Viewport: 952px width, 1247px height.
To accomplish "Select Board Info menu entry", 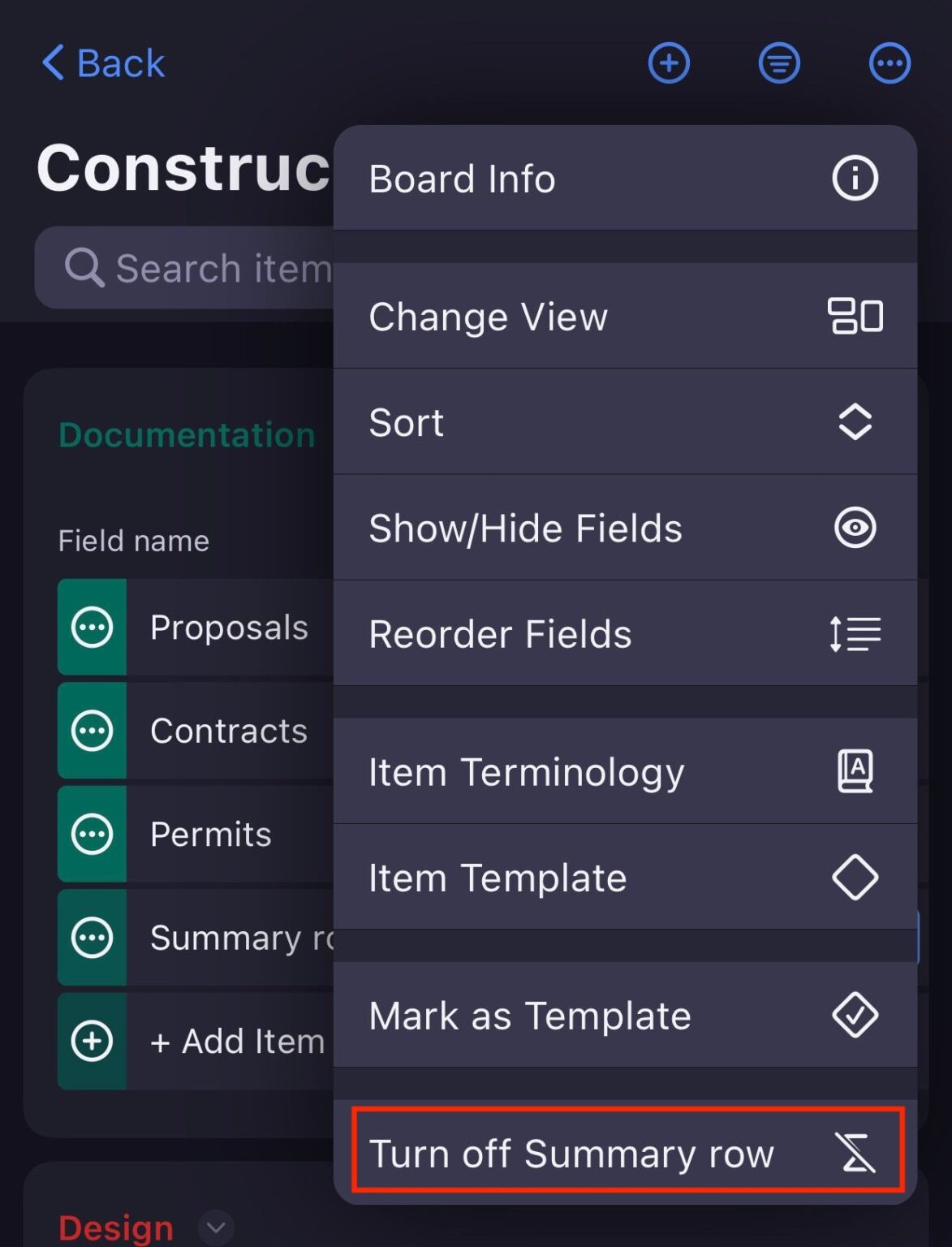I will [x=625, y=179].
